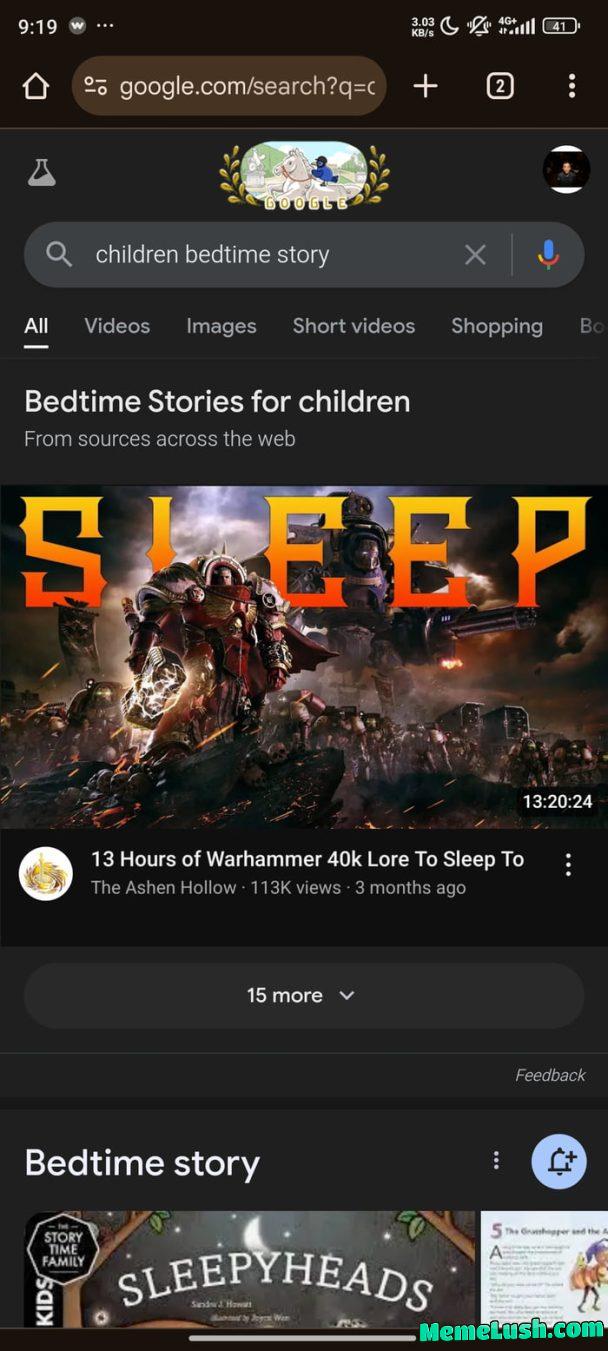Tap the Chrome home icon
Image resolution: width=608 pixels, height=1351 pixels.
(x=36, y=87)
